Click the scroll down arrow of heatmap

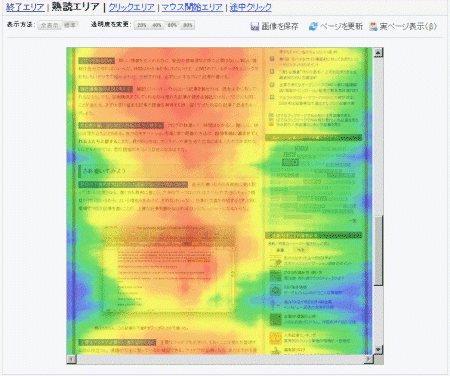(x=378, y=350)
